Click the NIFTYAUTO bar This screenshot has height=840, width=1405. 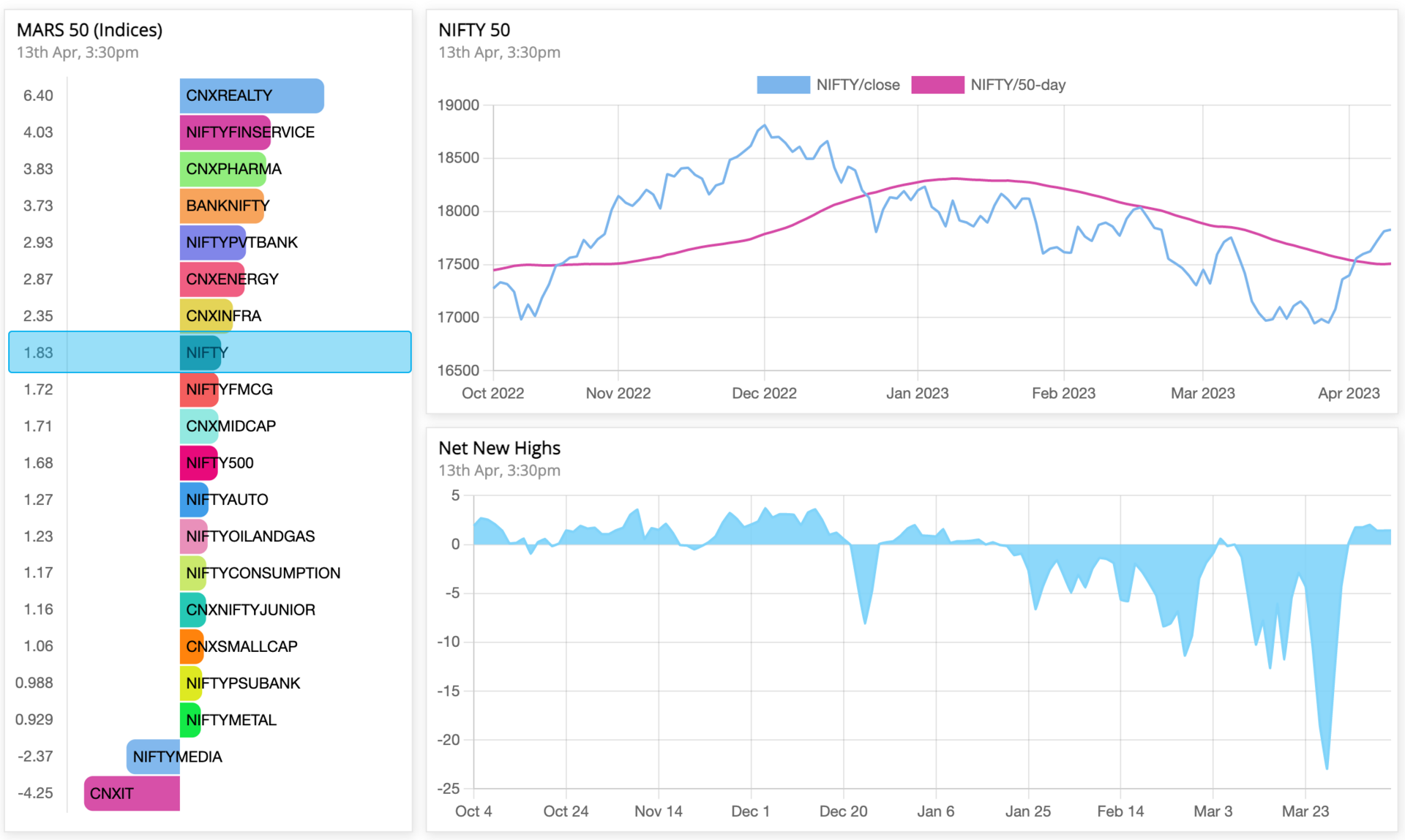[x=194, y=500]
